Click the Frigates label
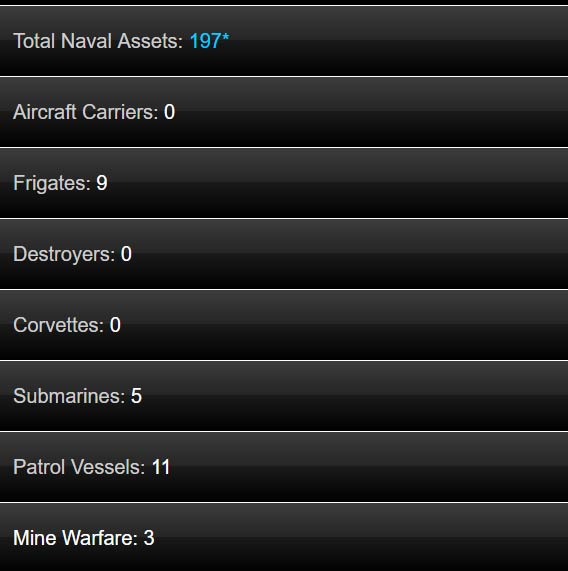 [52, 183]
